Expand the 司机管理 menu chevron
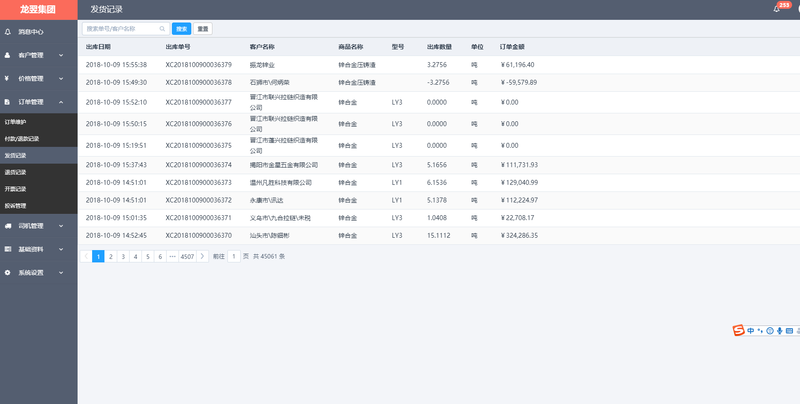The image size is (800, 404). tap(61, 226)
